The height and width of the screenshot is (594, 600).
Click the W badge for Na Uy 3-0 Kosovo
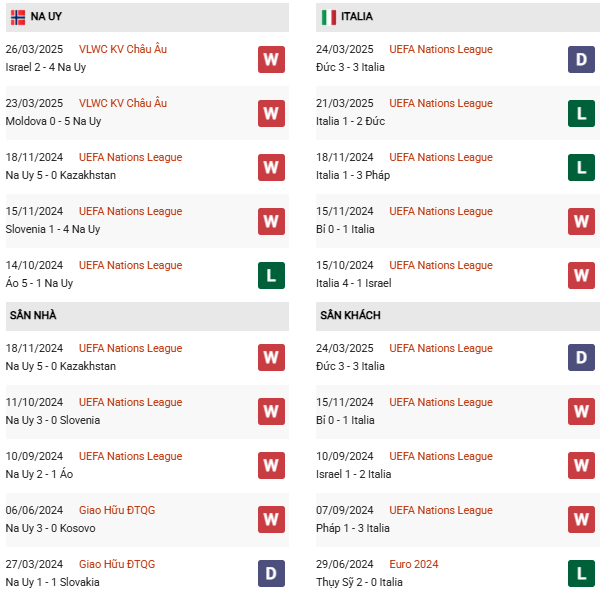(271, 520)
